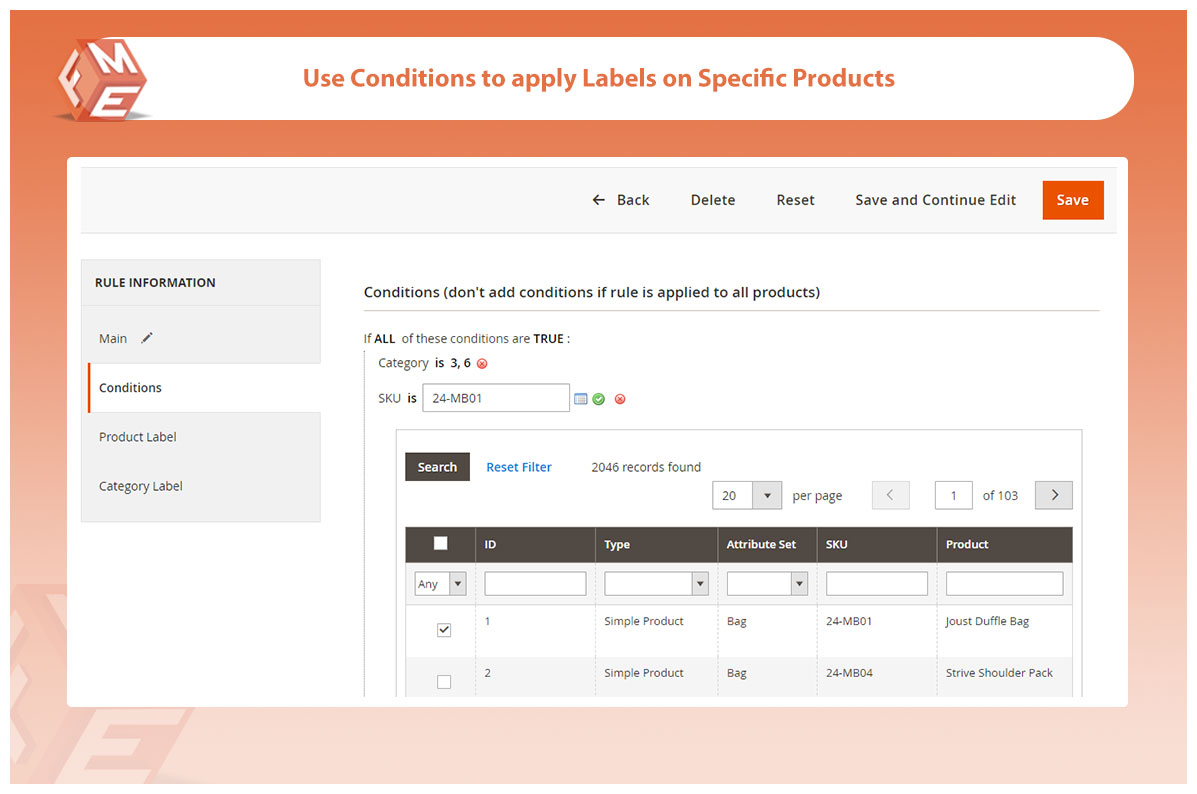The width and height of the screenshot is (1197, 794).
Task: Open the Any selection filter dropdown
Action: click(440, 584)
